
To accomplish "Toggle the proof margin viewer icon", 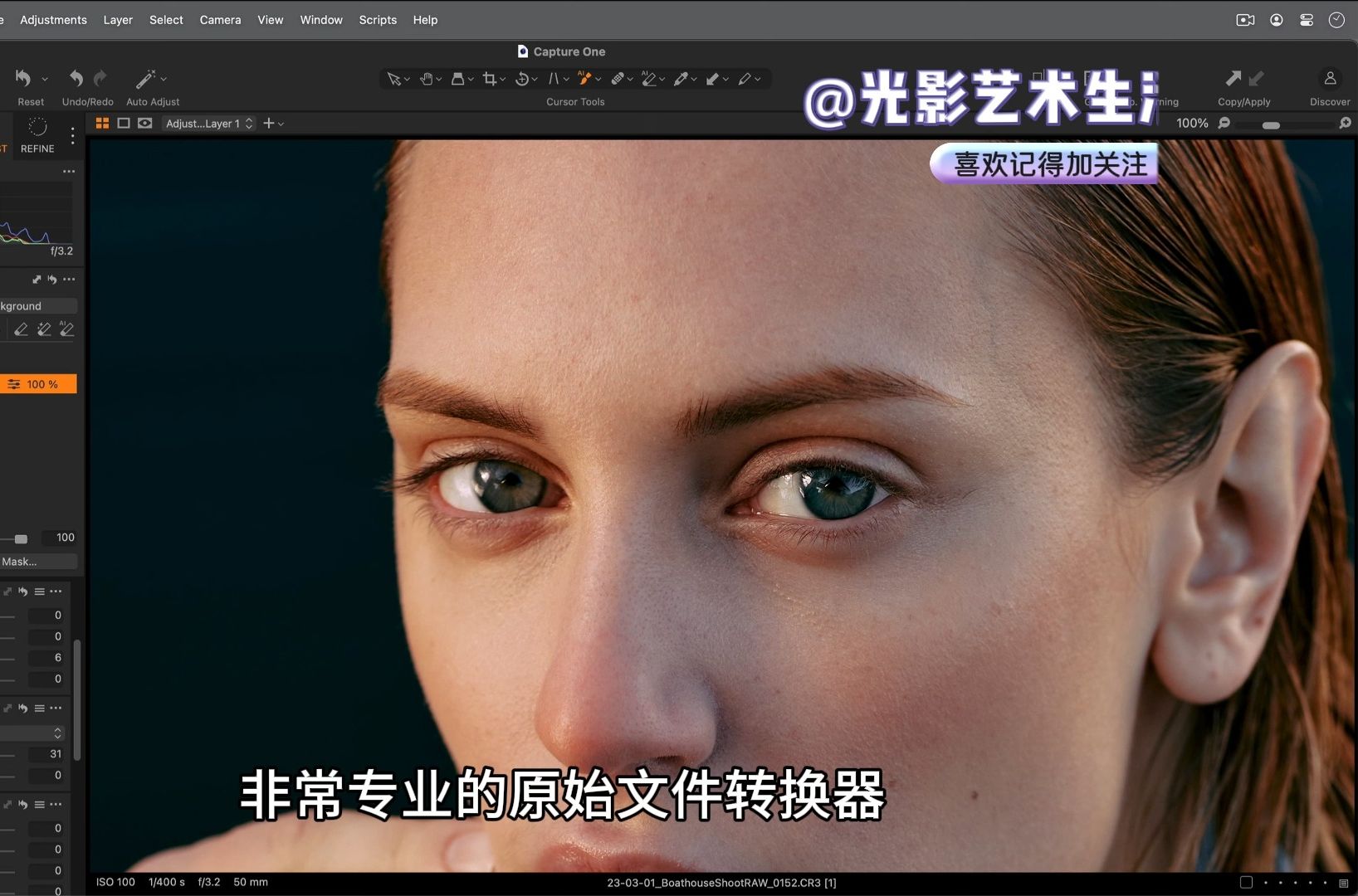I will (144, 123).
